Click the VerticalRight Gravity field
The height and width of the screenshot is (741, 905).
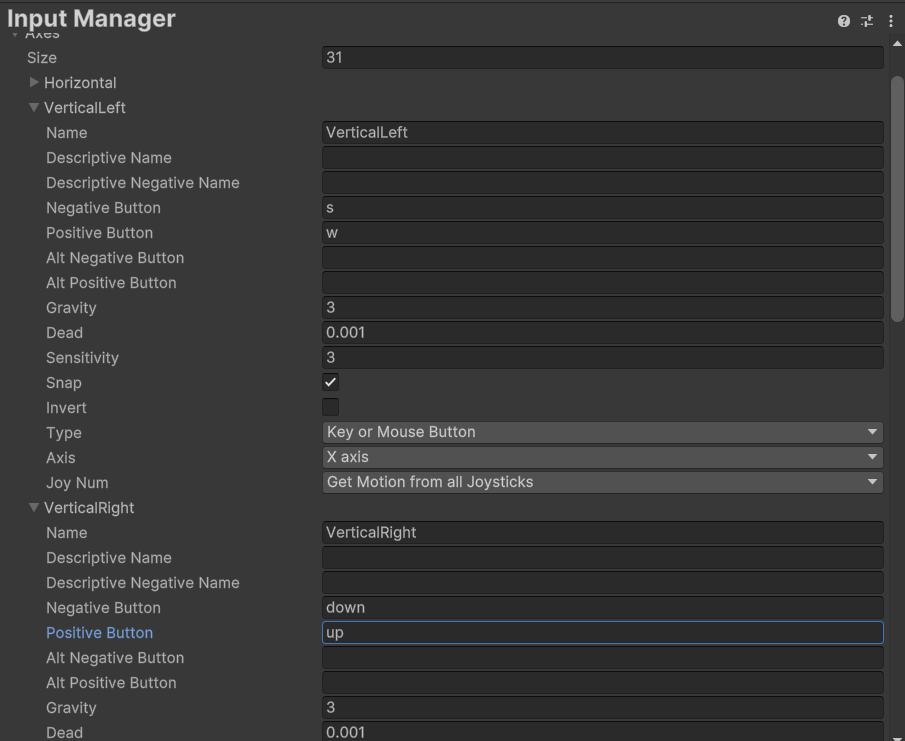[603, 708]
